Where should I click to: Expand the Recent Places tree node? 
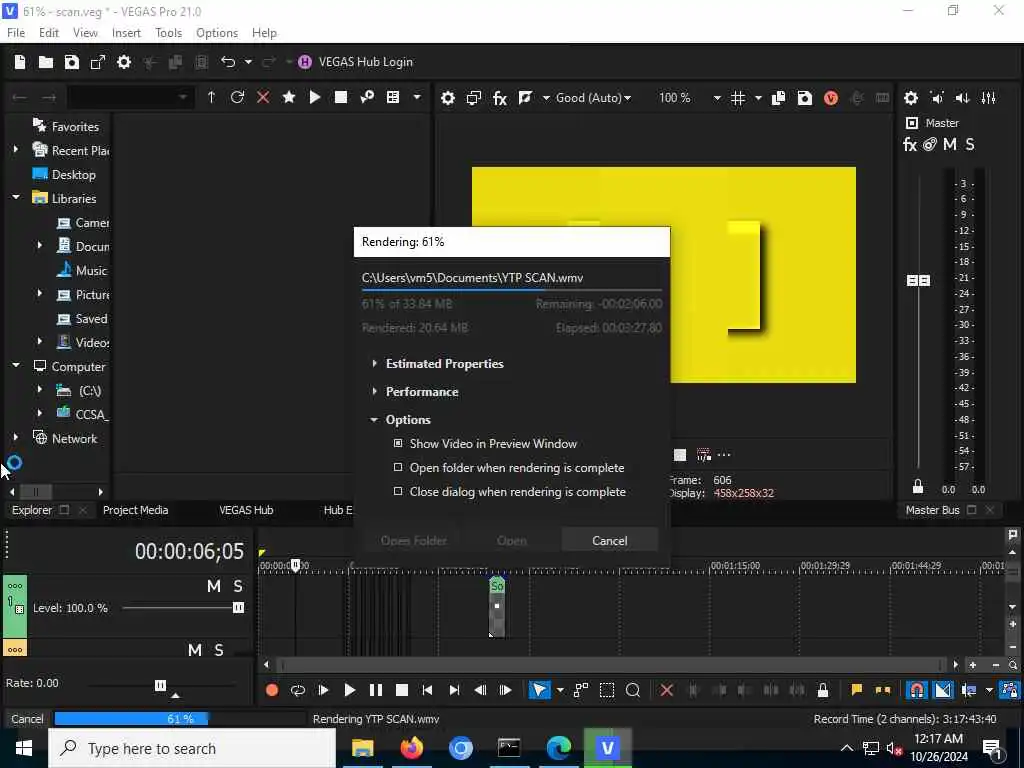[16, 150]
